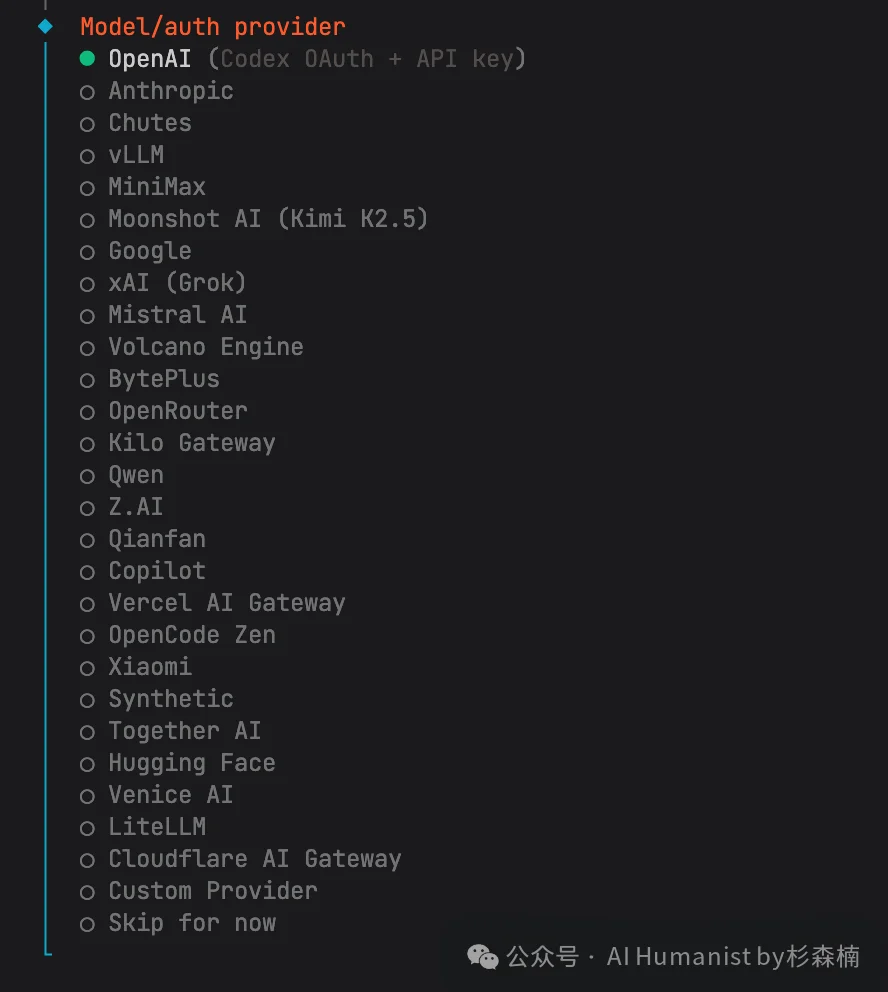
Task: Choose LiteLLM from the provider list
Action: [x=157, y=827]
